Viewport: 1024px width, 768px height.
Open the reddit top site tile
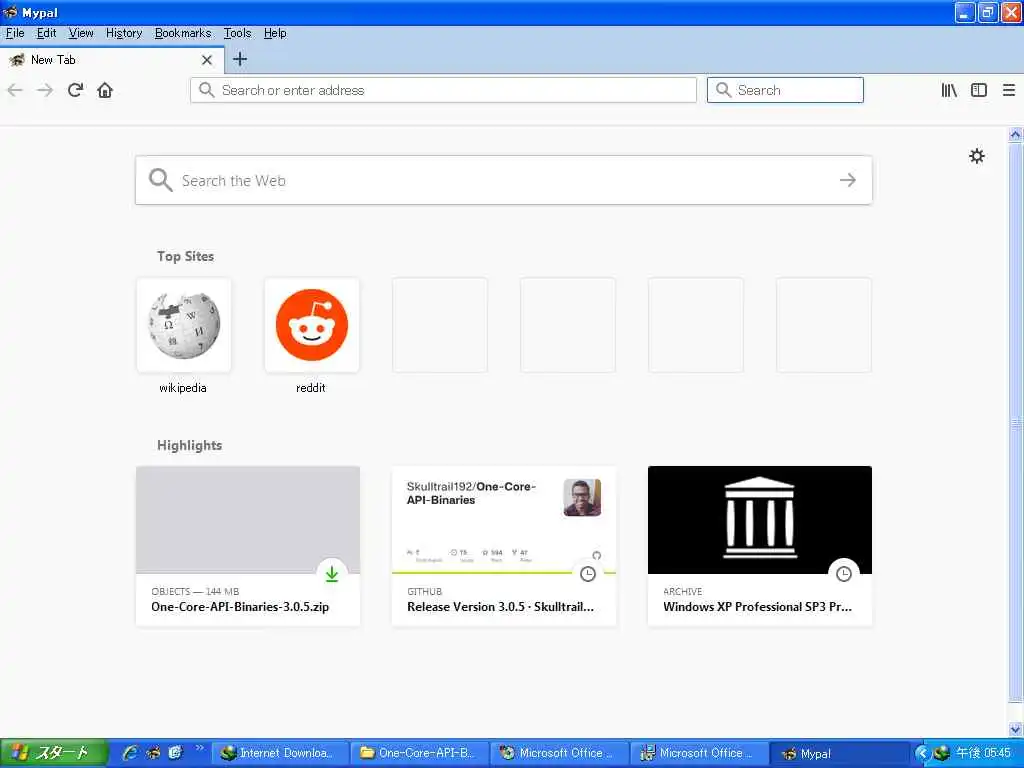click(x=312, y=325)
